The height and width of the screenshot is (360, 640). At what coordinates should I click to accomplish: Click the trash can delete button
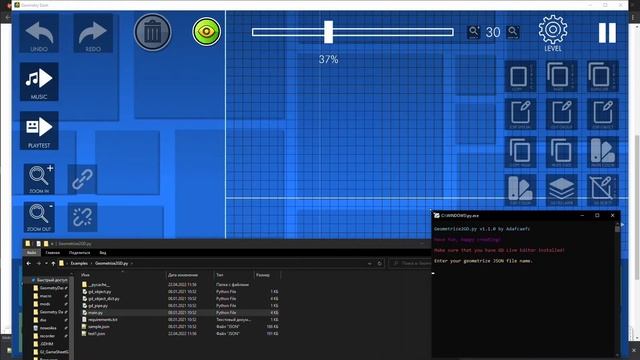153,32
